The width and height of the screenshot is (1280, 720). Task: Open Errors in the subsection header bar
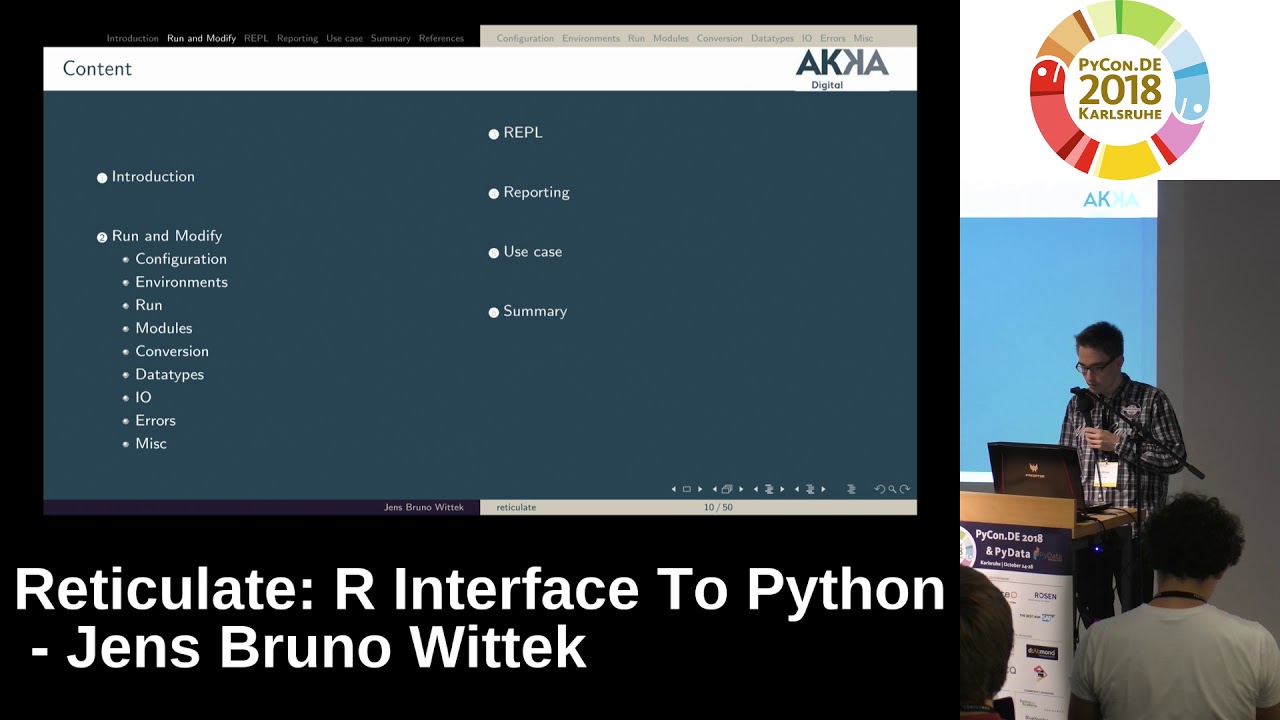(x=833, y=38)
